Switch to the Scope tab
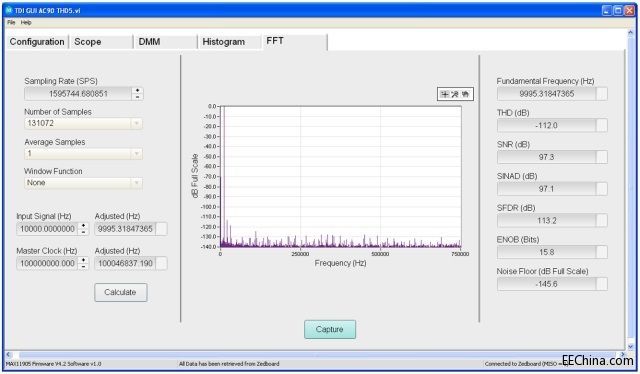640x374 pixels. tap(88, 42)
